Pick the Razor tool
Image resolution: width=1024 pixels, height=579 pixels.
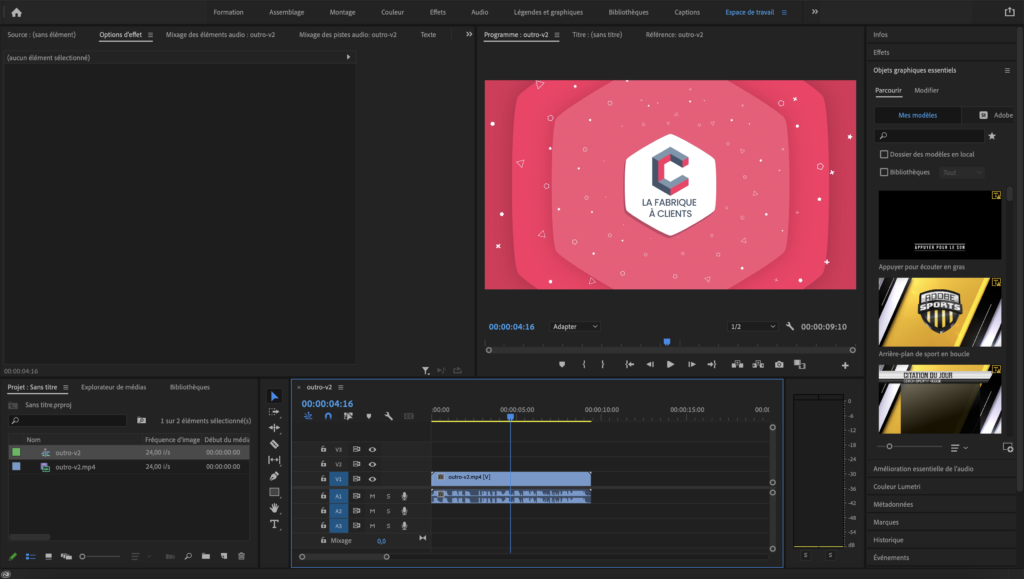(x=274, y=444)
